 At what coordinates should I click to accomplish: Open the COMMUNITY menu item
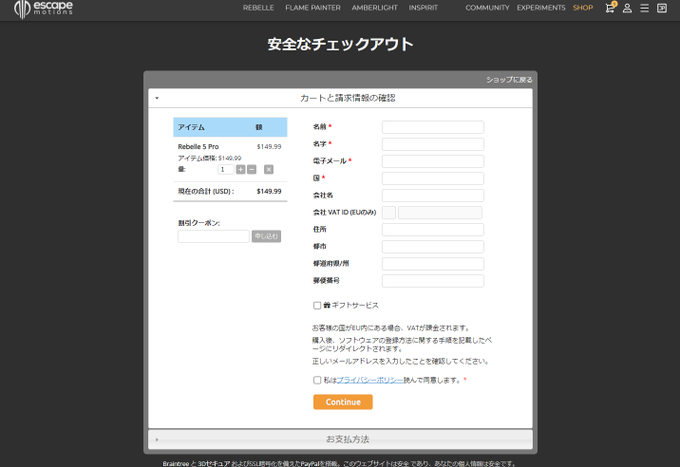[487, 8]
